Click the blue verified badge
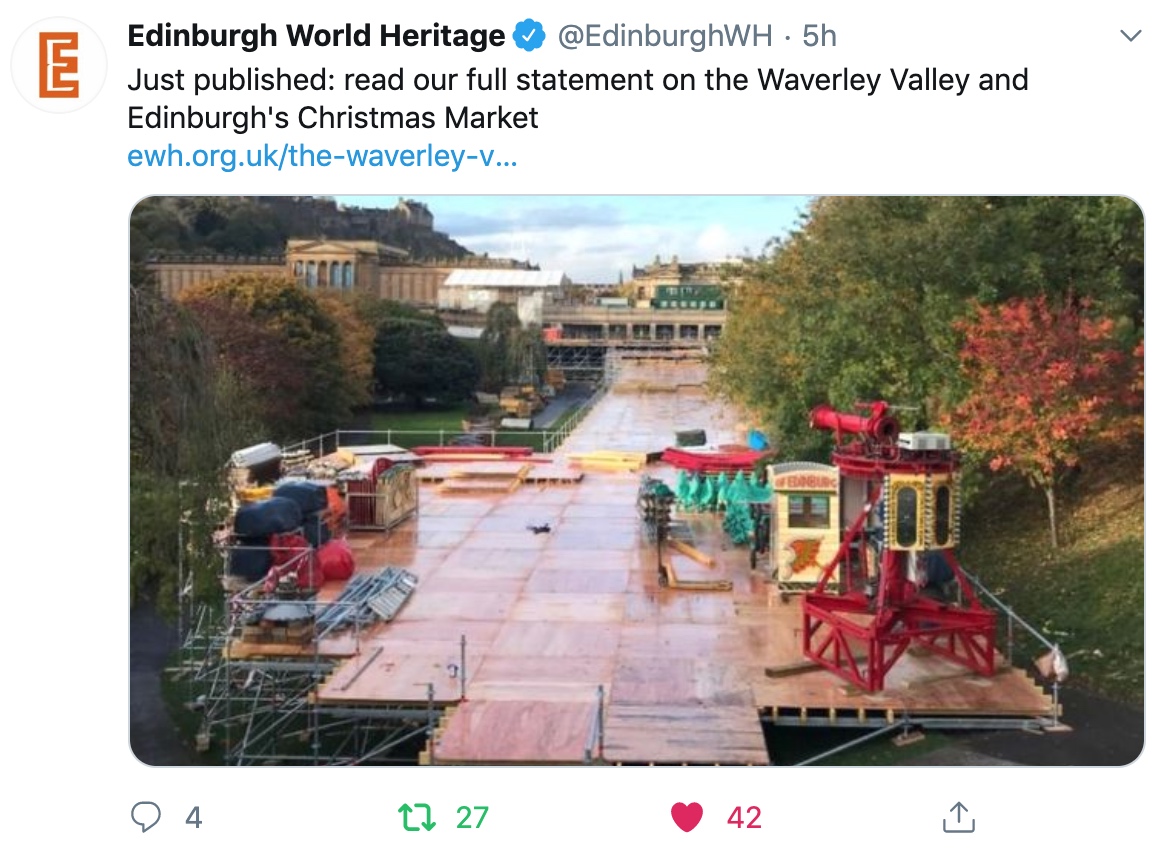 tap(529, 36)
